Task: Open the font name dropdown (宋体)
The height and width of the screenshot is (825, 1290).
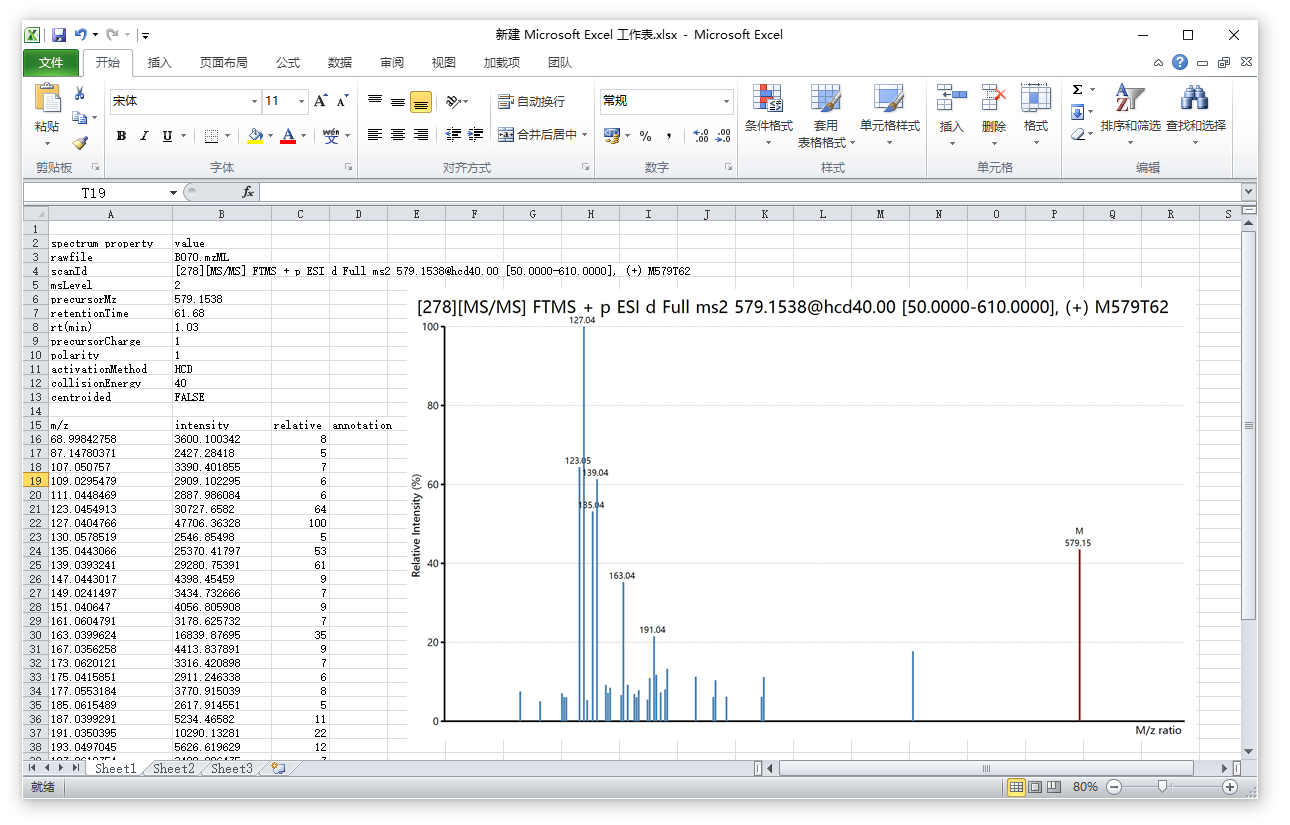Action: pyautogui.click(x=254, y=101)
